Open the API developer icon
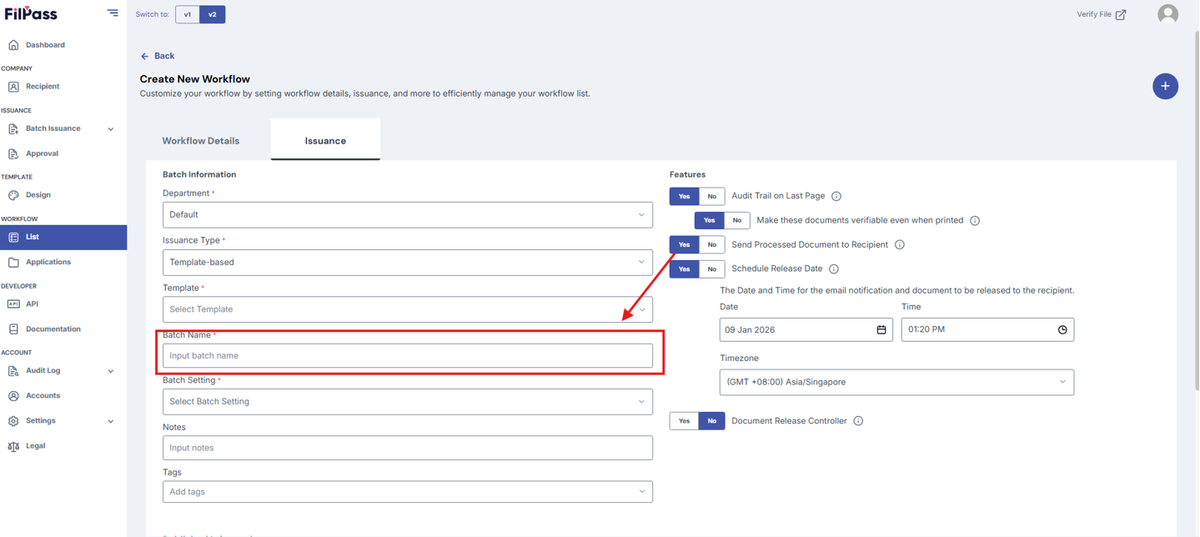Image resolution: width=1200 pixels, height=537 pixels. click(x=13, y=304)
